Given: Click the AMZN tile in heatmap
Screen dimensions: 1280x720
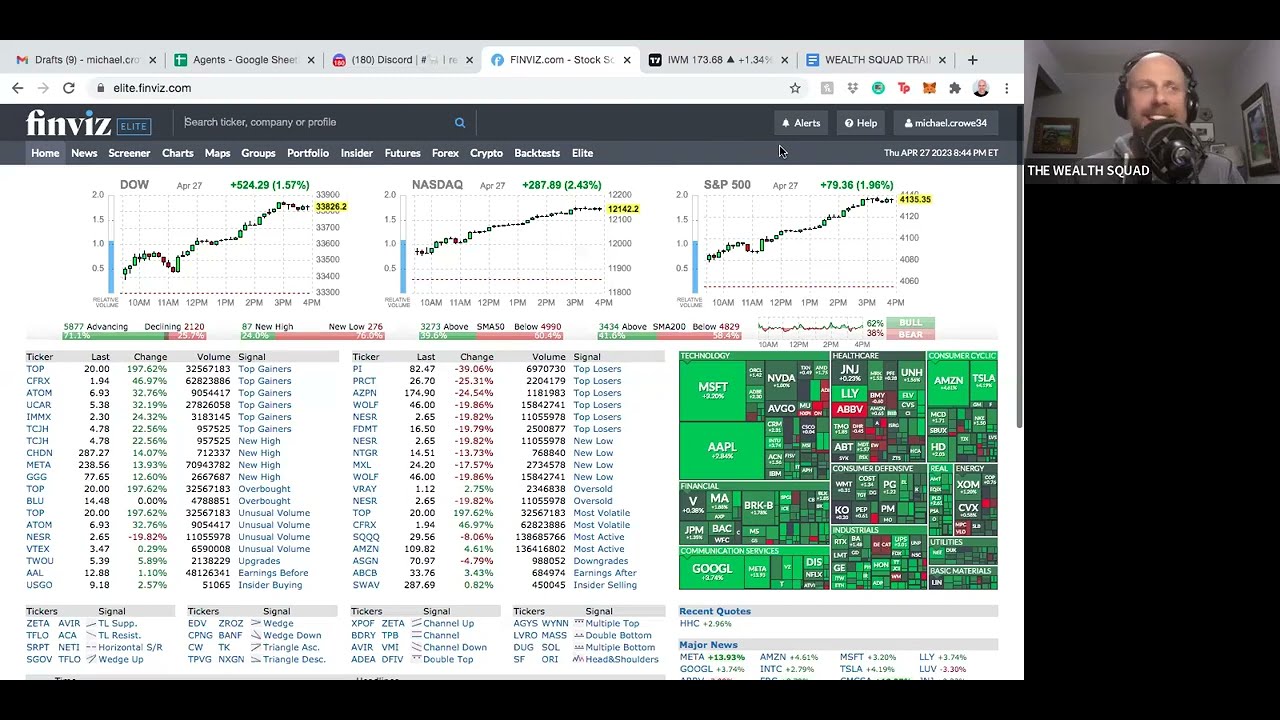Looking at the screenshot, I should point(948,384).
